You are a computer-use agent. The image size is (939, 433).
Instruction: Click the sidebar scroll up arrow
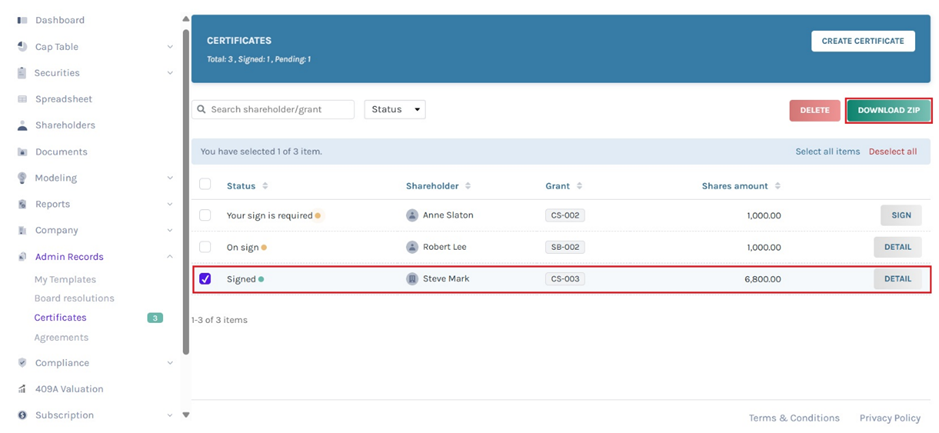tap(186, 20)
